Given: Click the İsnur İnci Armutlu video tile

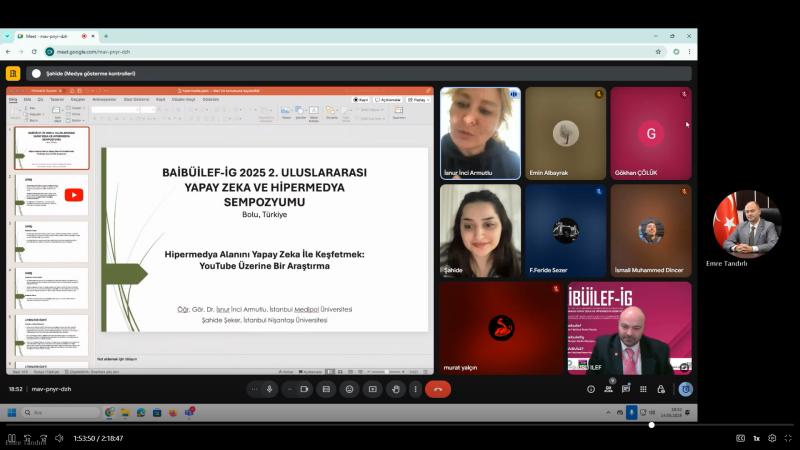Looking at the screenshot, I should (480, 133).
